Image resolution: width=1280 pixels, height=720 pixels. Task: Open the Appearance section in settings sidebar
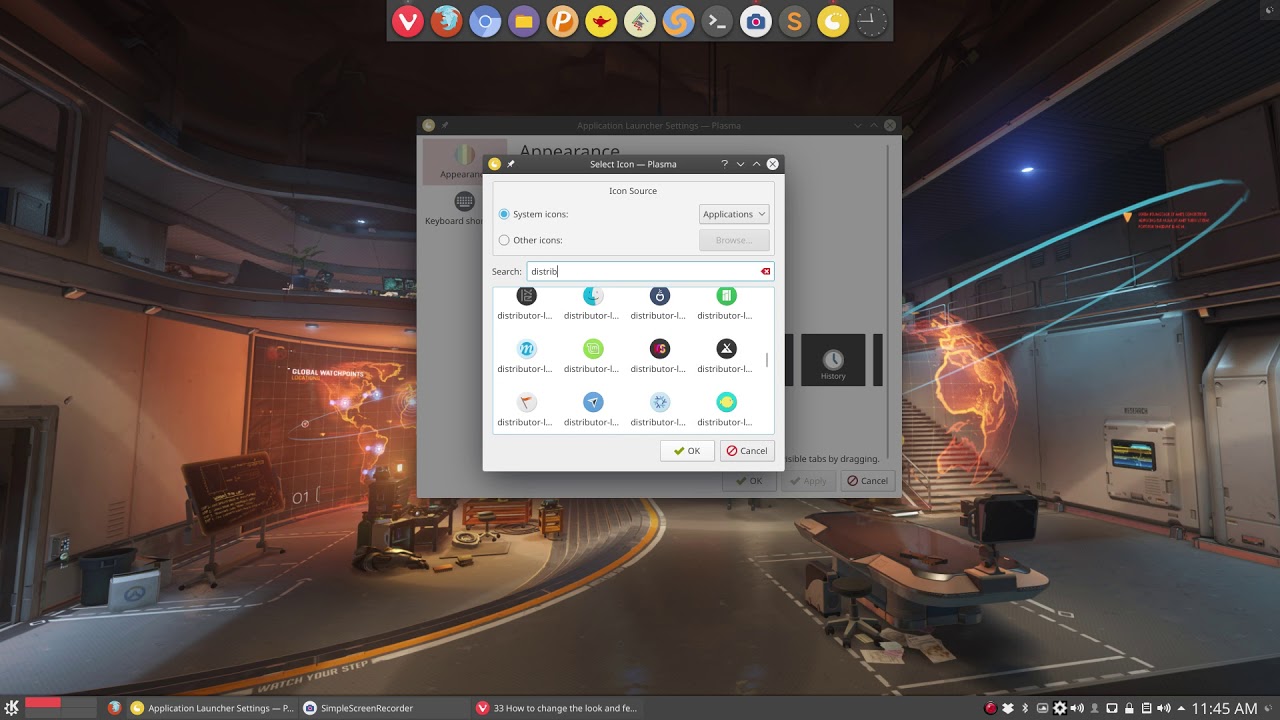coord(464,162)
